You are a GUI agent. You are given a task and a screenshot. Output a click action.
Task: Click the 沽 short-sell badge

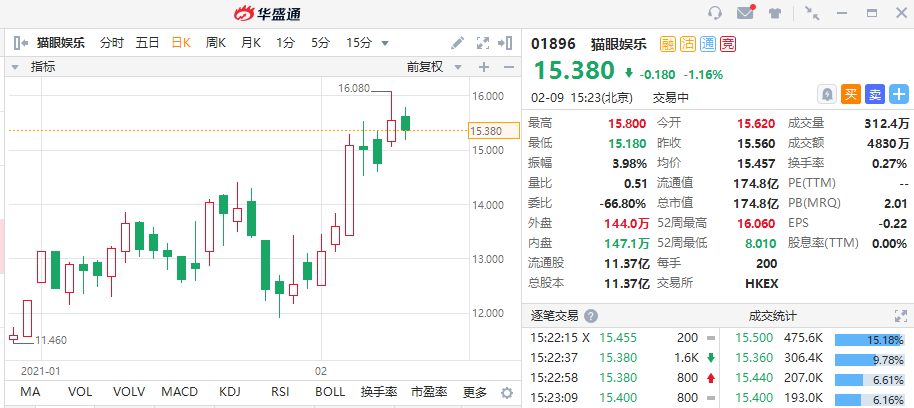[x=688, y=44]
